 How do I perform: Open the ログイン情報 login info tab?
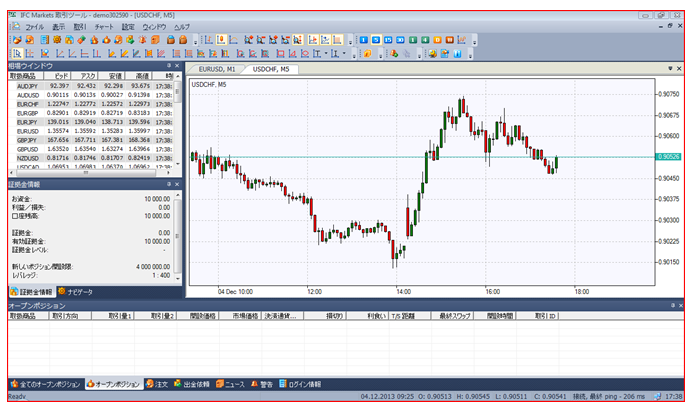[x=300, y=384]
